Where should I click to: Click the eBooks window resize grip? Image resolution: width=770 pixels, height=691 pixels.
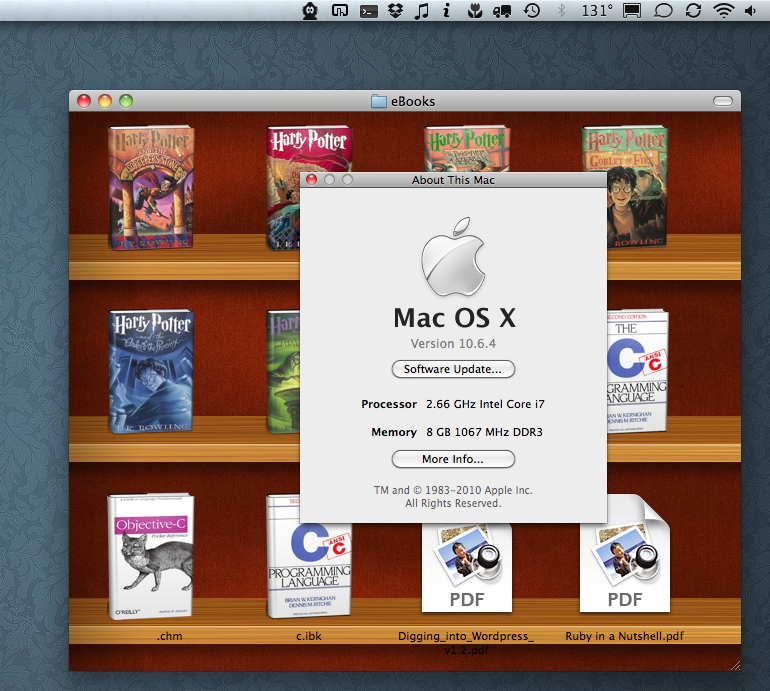point(735,665)
